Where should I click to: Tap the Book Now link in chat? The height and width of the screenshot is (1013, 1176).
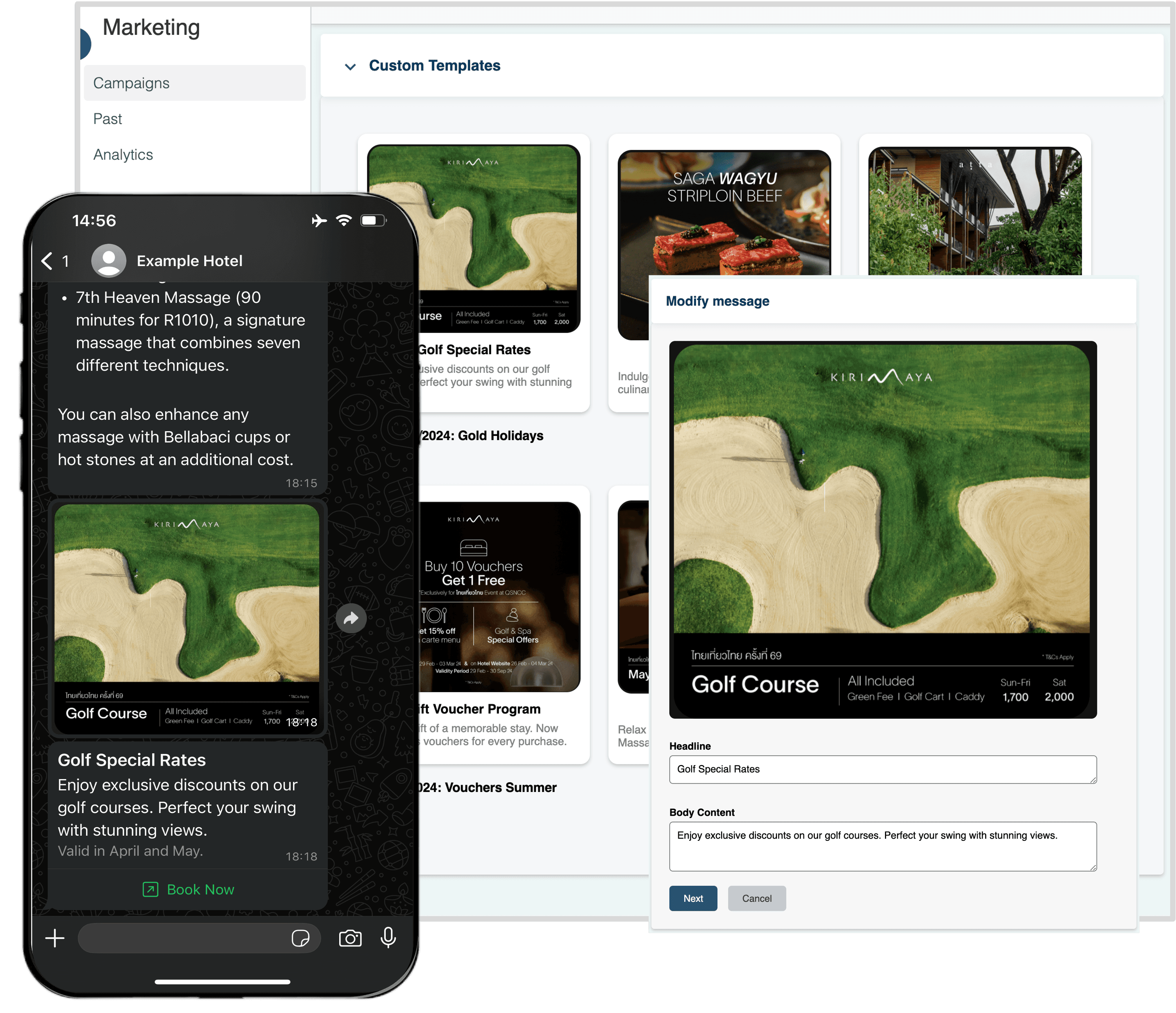[x=189, y=889]
